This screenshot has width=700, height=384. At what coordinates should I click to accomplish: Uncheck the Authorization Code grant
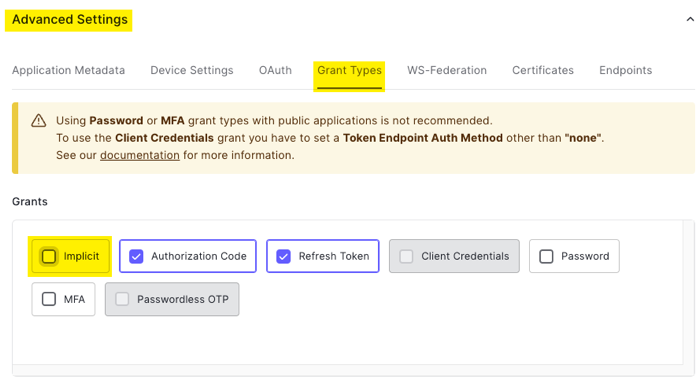(x=136, y=256)
